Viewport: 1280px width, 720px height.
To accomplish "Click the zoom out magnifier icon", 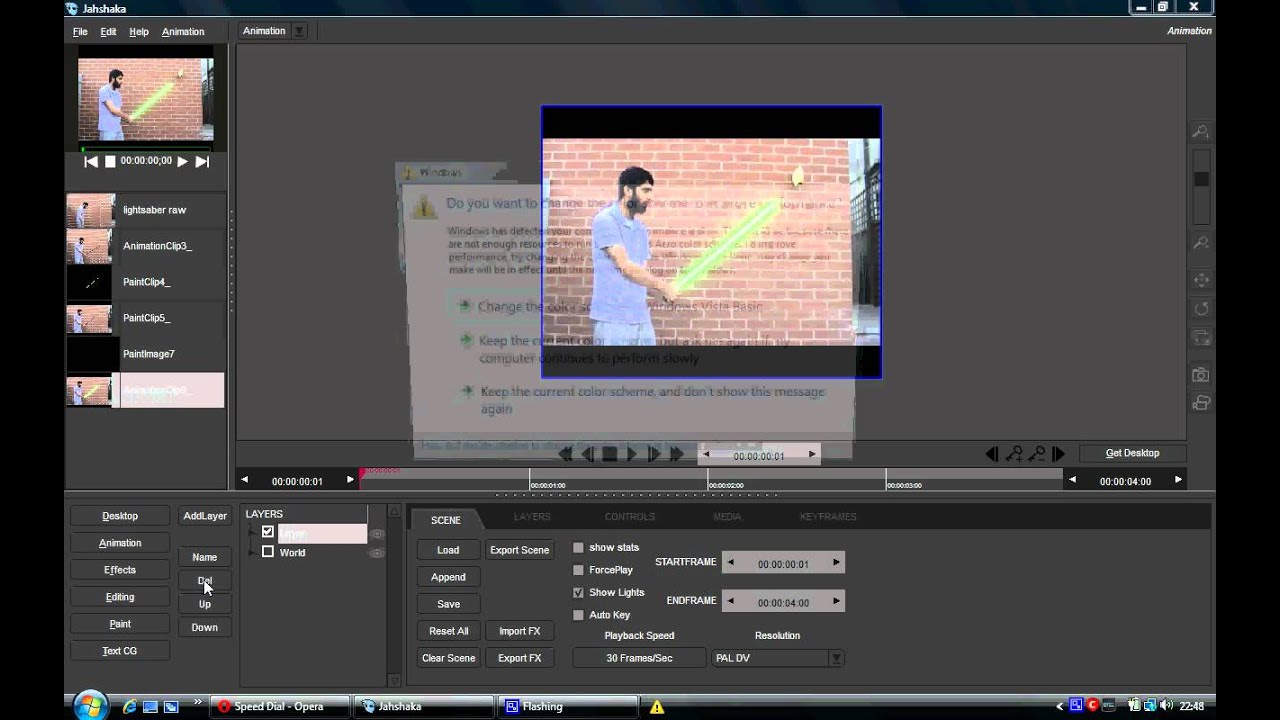I will (x=1201, y=243).
